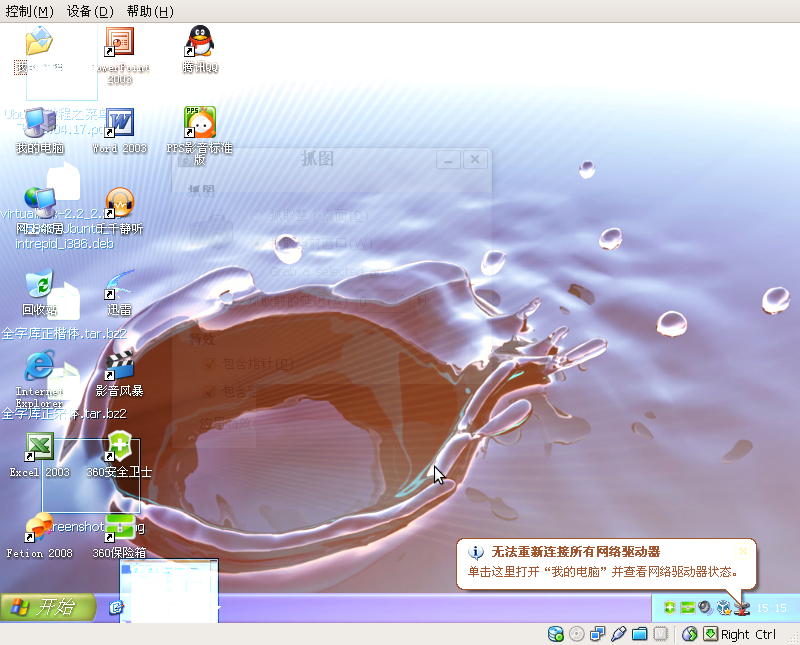The width and height of the screenshot is (800, 645).
Task: Select the 回收站 recycle bin icon
Action: (40, 292)
